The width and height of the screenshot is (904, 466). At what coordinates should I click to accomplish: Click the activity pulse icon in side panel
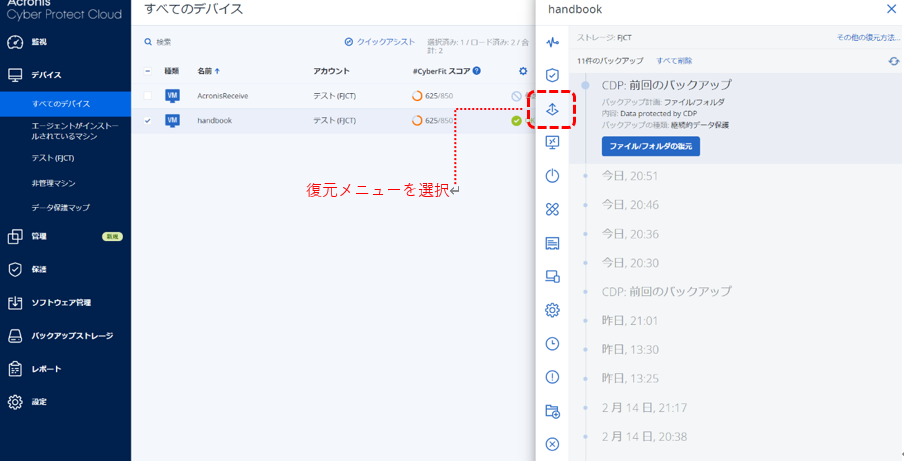coord(552,43)
